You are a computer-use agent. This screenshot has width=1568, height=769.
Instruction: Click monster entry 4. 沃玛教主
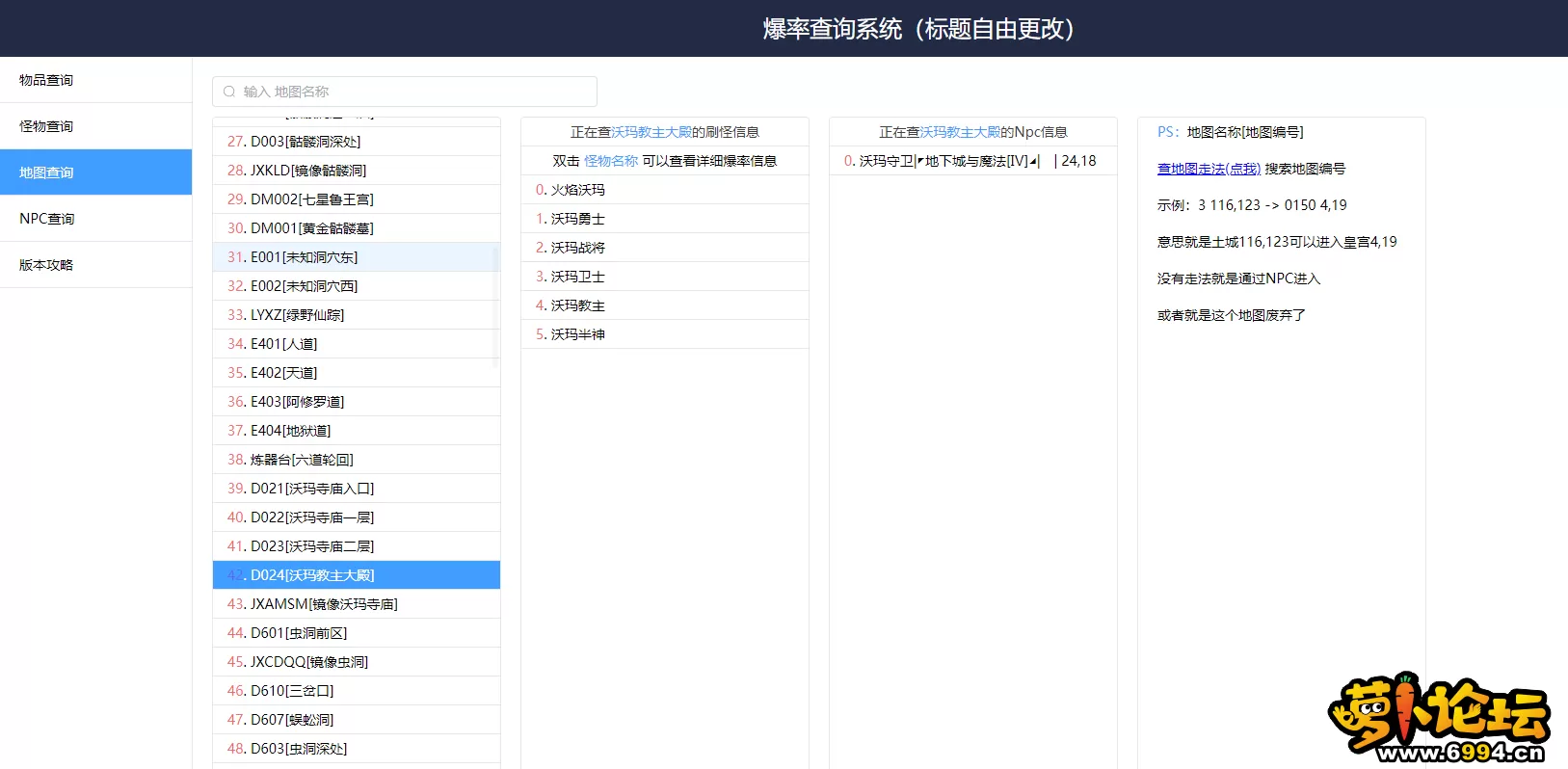point(665,305)
